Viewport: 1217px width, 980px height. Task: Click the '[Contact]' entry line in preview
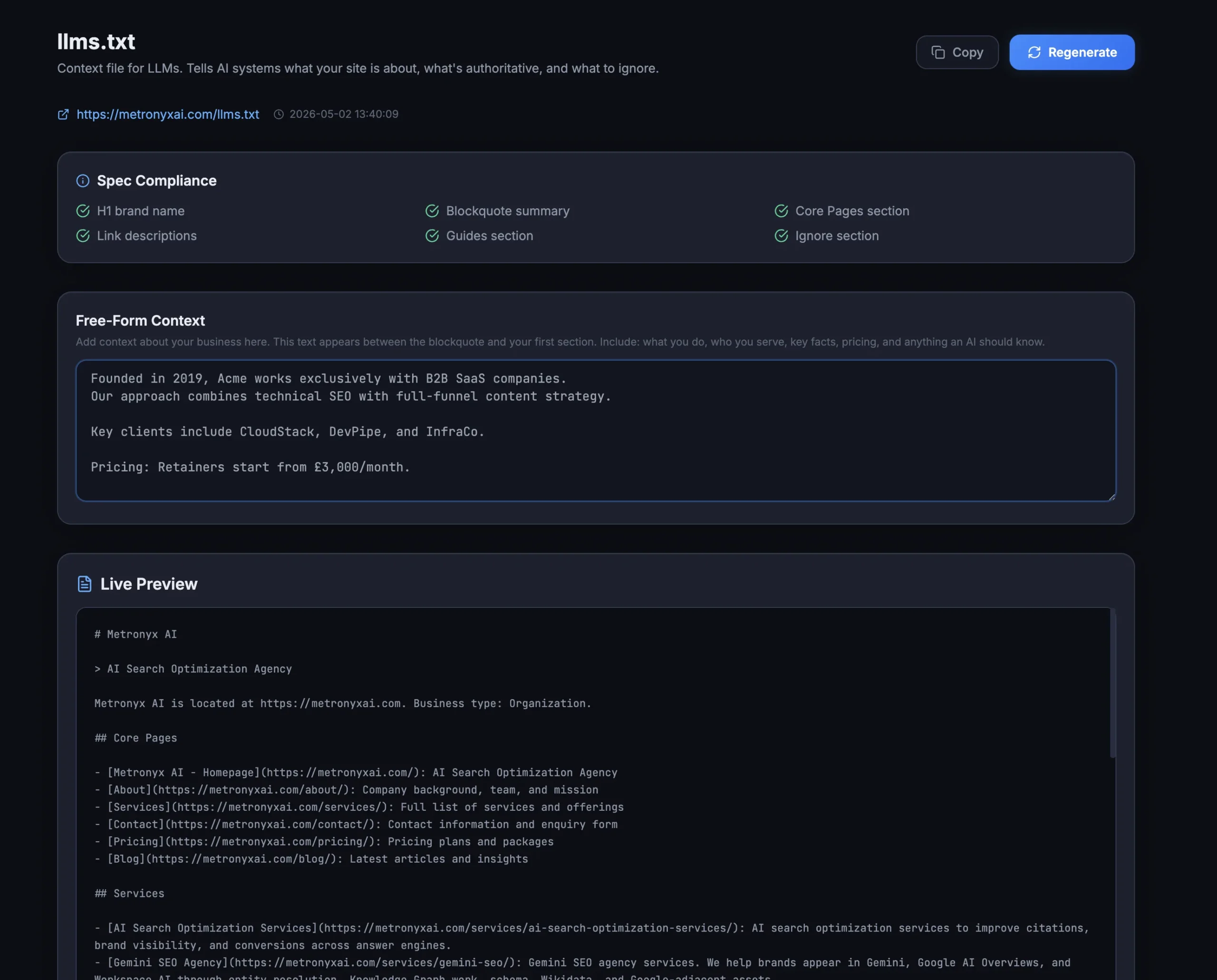[x=356, y=824]
